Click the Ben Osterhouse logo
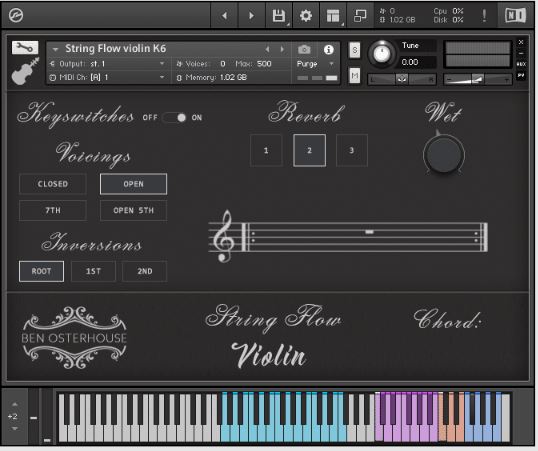The width and height of the screenshot is (538, 451). point(74,337)
